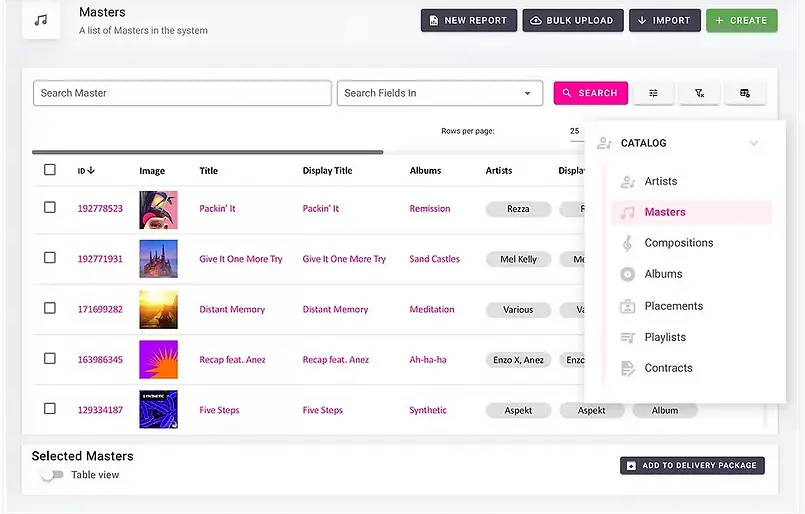Click the Placements icon
The image size is (805, 514).
pos(627,306)
